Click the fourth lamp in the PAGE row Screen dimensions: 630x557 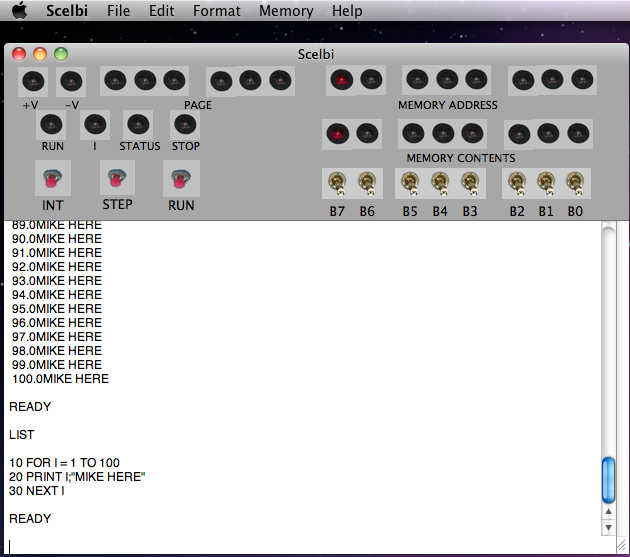221,80
